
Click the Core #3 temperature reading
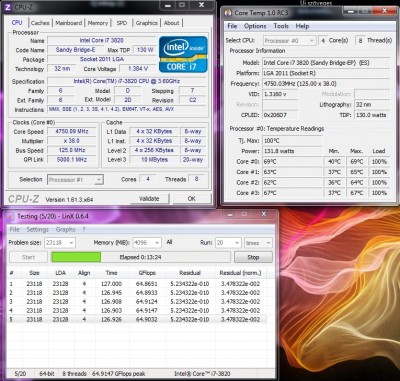coord(292,193)
